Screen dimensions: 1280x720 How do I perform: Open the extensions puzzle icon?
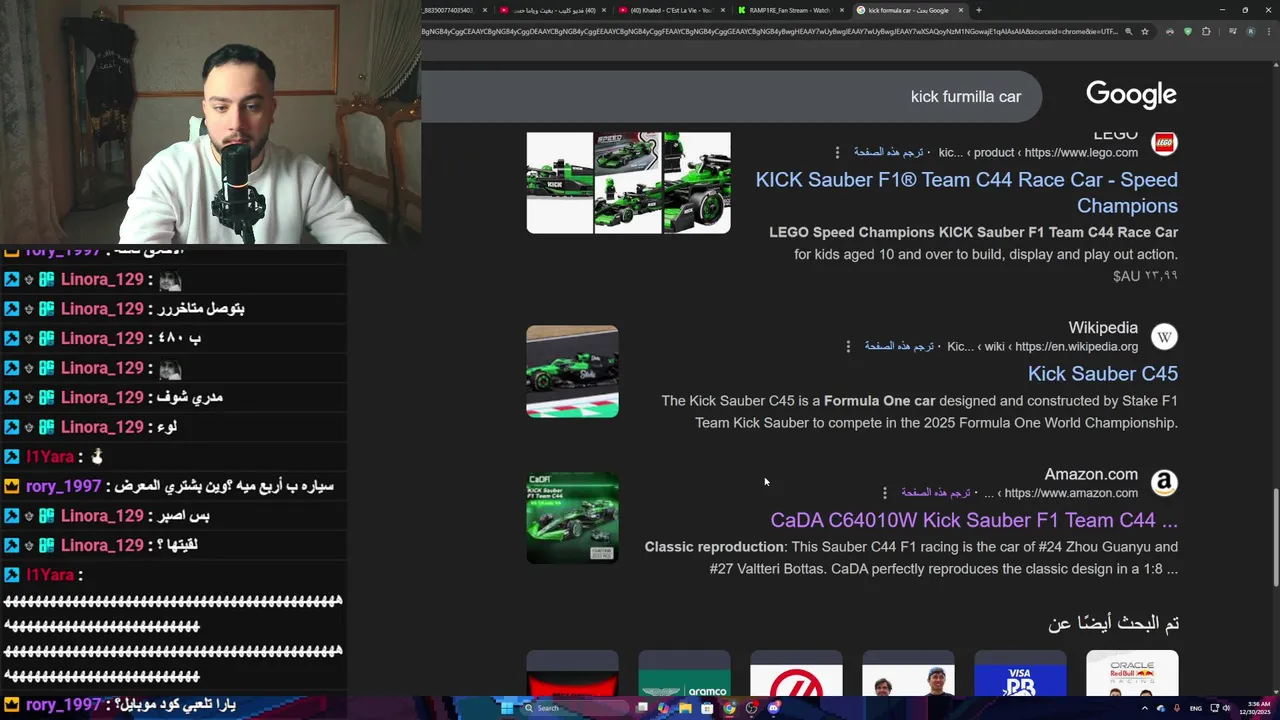coord(1206,32)
